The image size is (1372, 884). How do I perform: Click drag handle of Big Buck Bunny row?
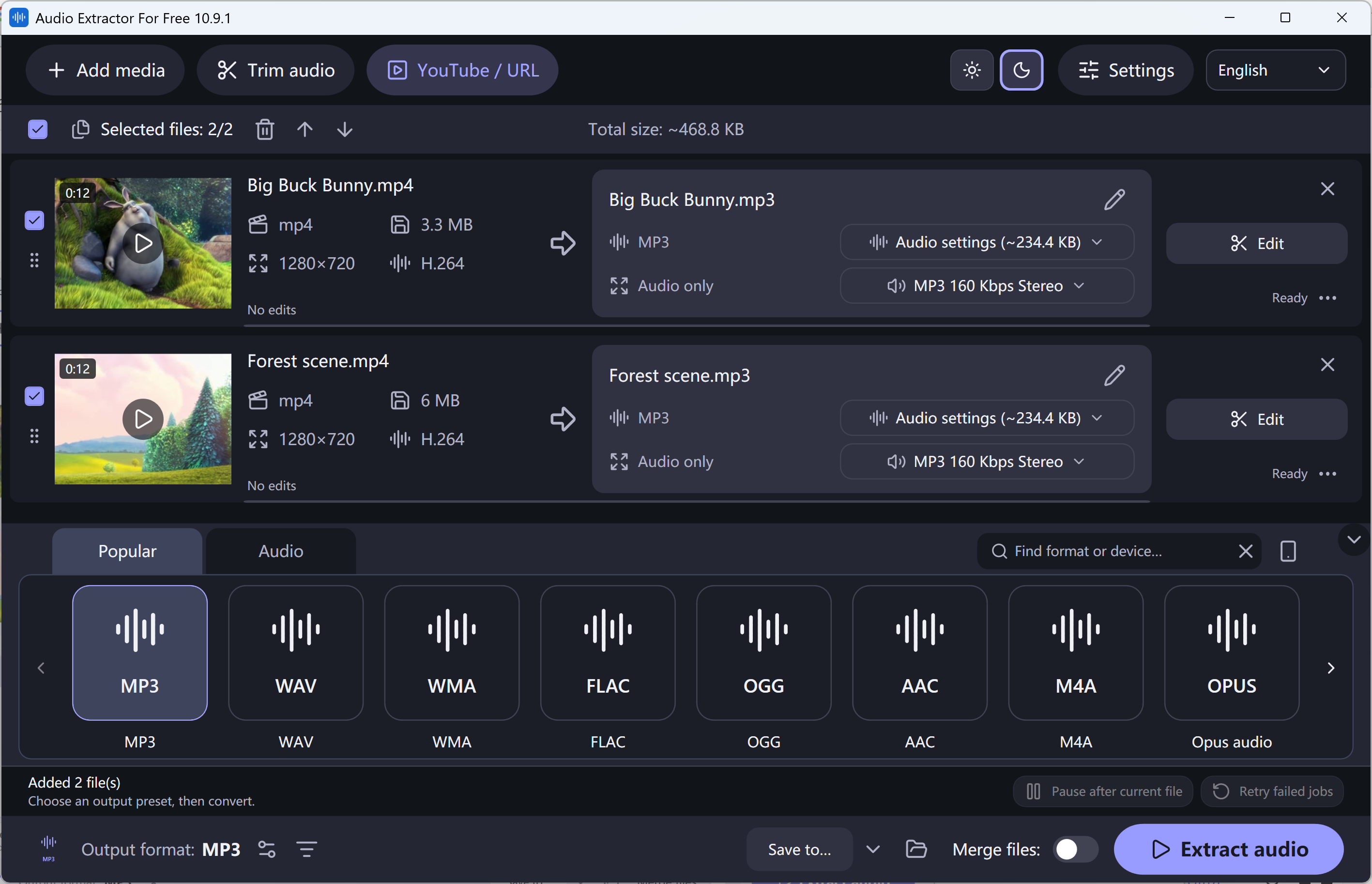(34, 260)
